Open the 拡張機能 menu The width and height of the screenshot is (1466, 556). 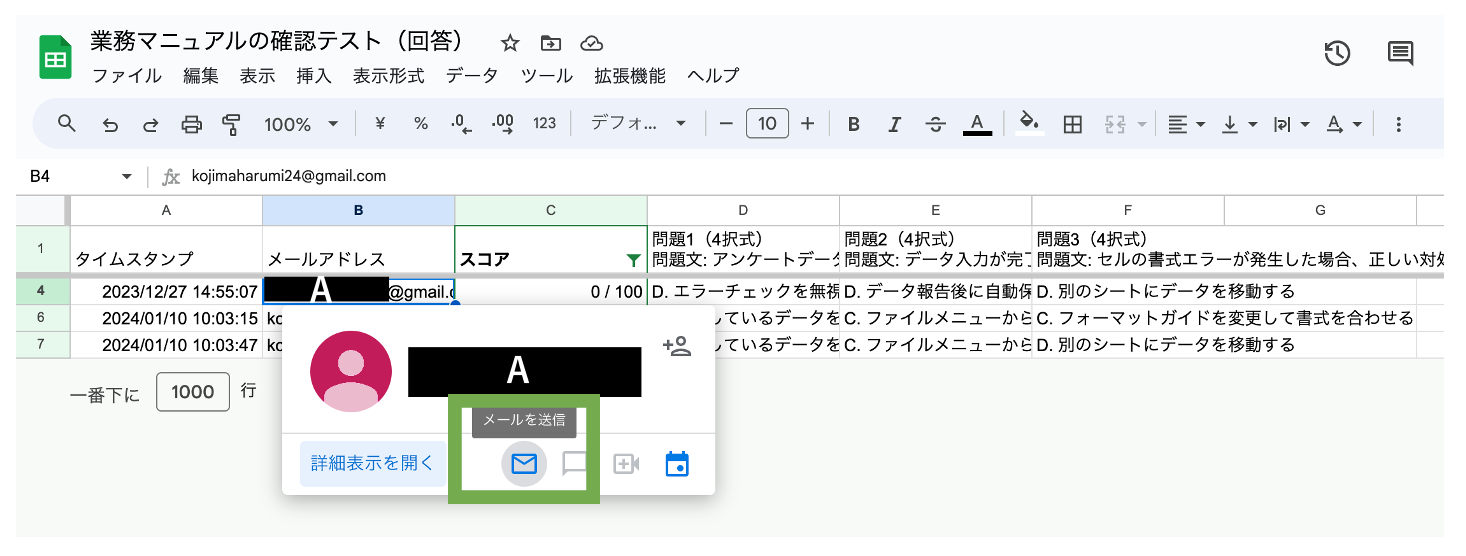coord(630,76)
